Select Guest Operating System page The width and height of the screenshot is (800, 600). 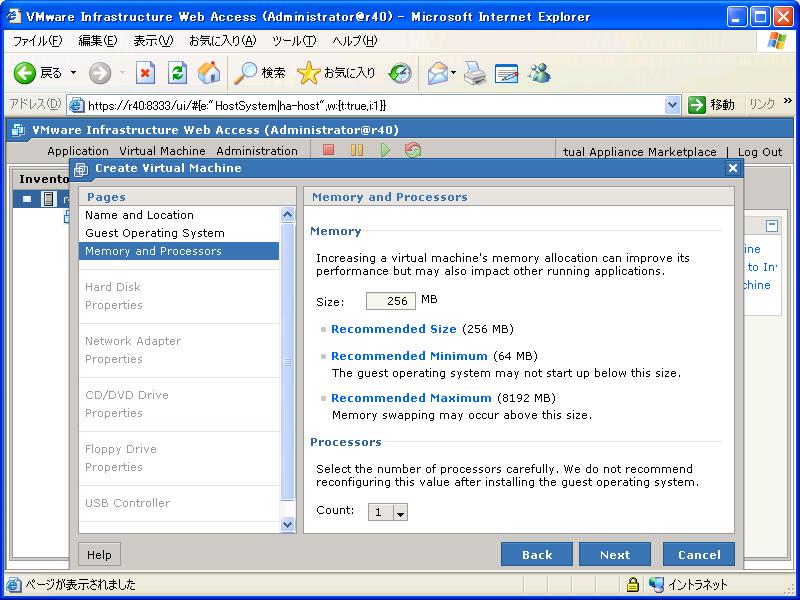tap(179, 233)
